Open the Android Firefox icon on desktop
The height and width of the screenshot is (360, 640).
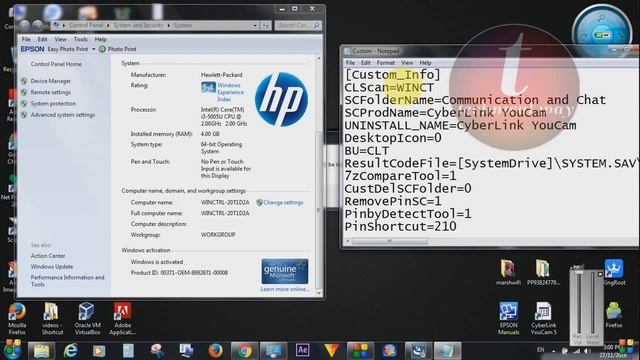coord(613,314)
